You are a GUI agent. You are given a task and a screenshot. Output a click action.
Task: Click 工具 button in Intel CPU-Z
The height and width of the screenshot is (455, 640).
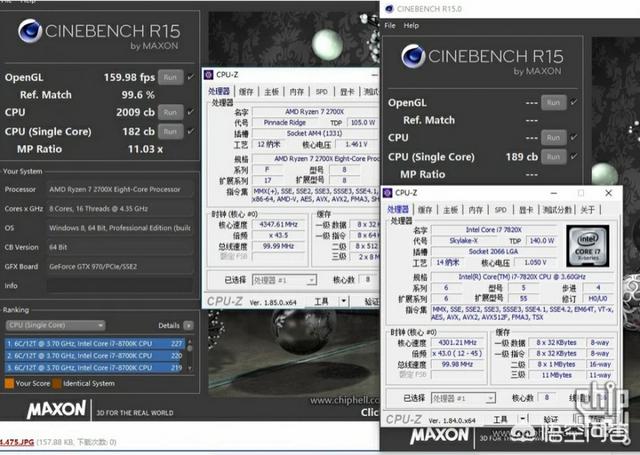500,419
